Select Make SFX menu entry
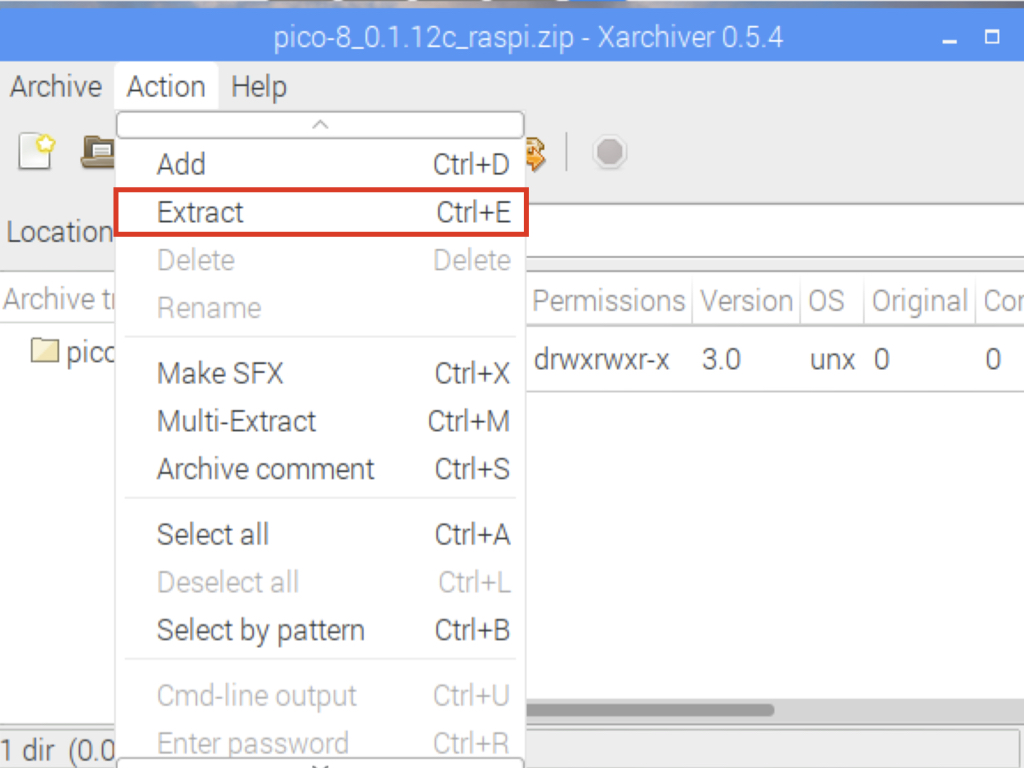Image resolution: width=1024 pixels, height=768 pixels. pyautogui.click(x=321, y=374)
